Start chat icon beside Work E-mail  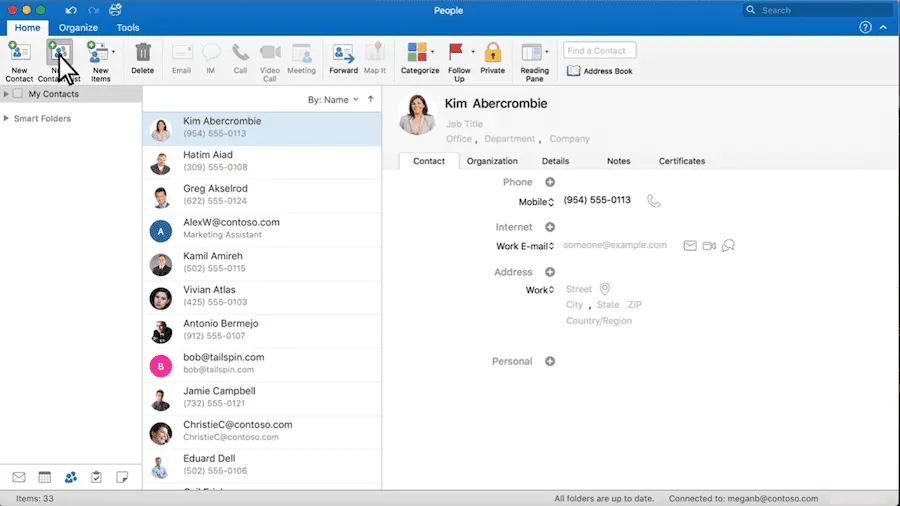tap(728, 246)
